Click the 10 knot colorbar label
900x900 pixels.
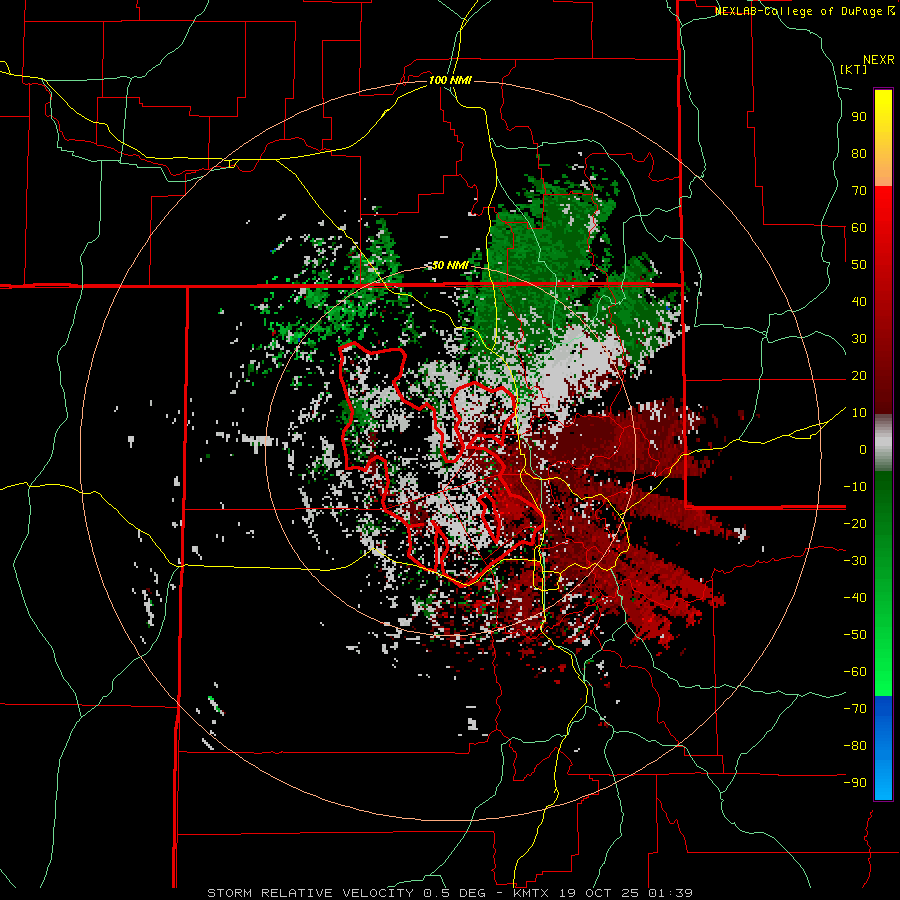click(x=859, y=413)
